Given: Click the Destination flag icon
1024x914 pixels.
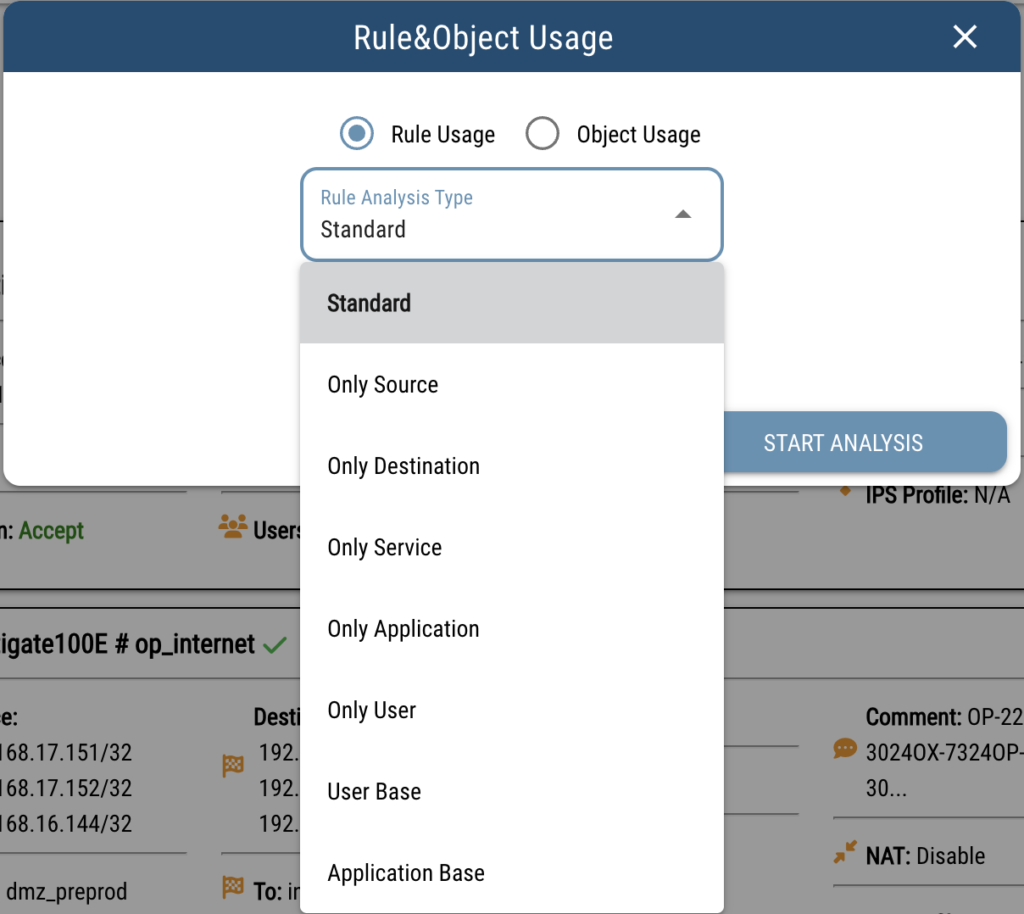Looking at the screenshot, I should click(x=233, y=766).
